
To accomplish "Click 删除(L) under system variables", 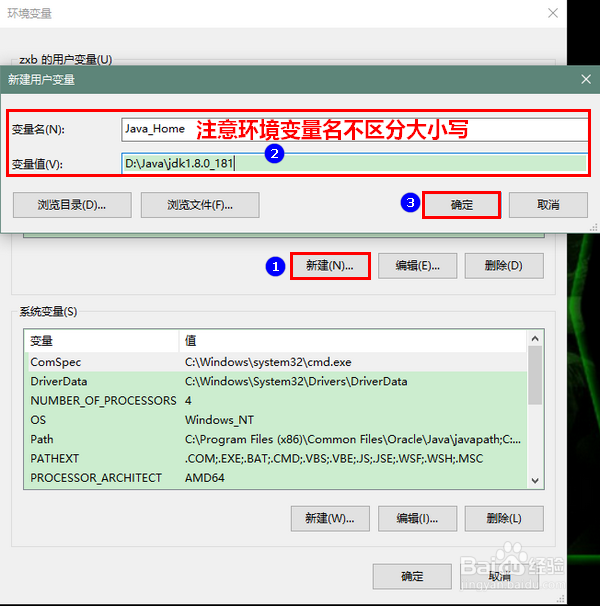I will tap(504, 518).
